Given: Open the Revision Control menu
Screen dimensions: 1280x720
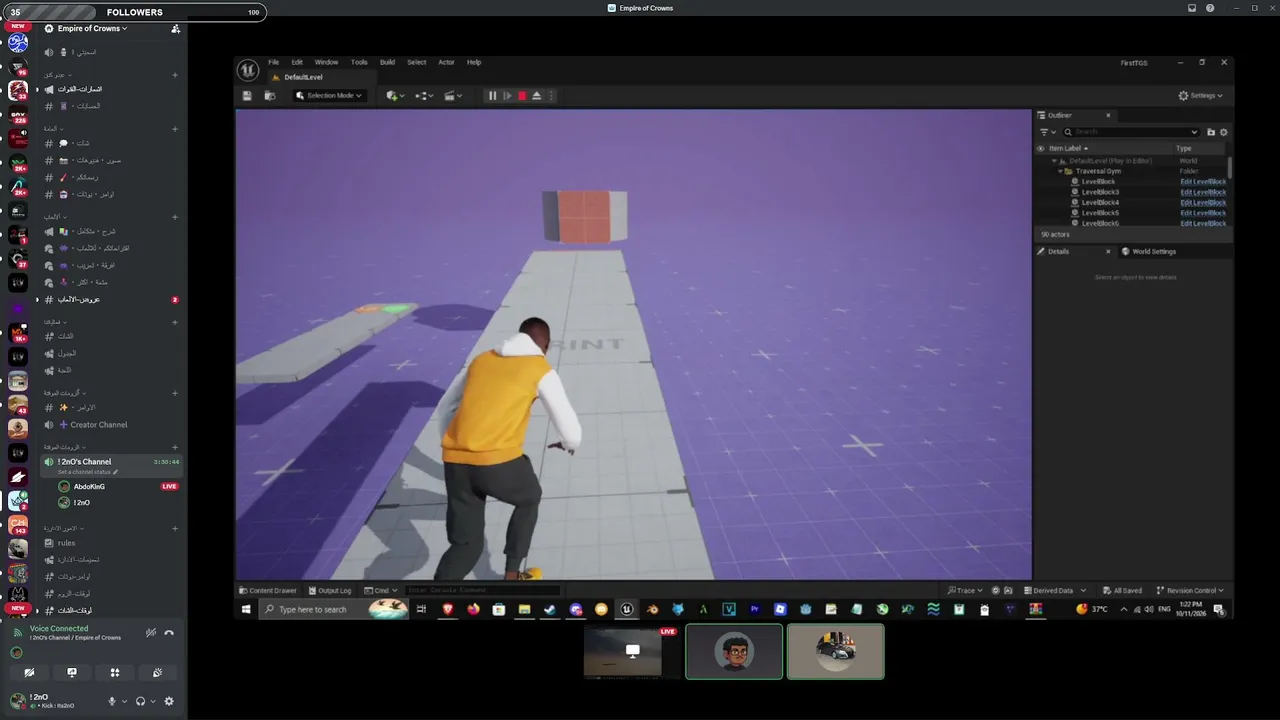Looking at the screenshot, I should click(1189, 590).
